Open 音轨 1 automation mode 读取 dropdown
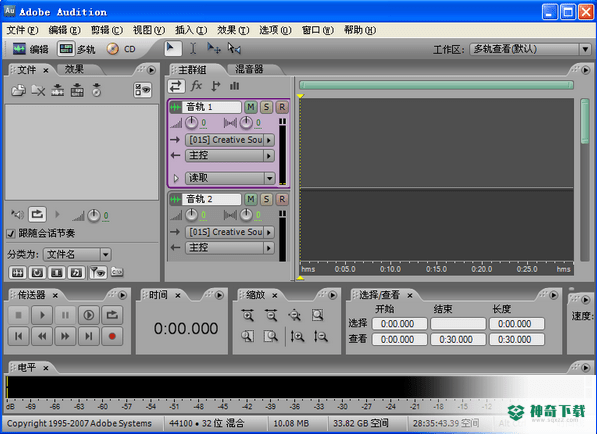 pos(230,178)
